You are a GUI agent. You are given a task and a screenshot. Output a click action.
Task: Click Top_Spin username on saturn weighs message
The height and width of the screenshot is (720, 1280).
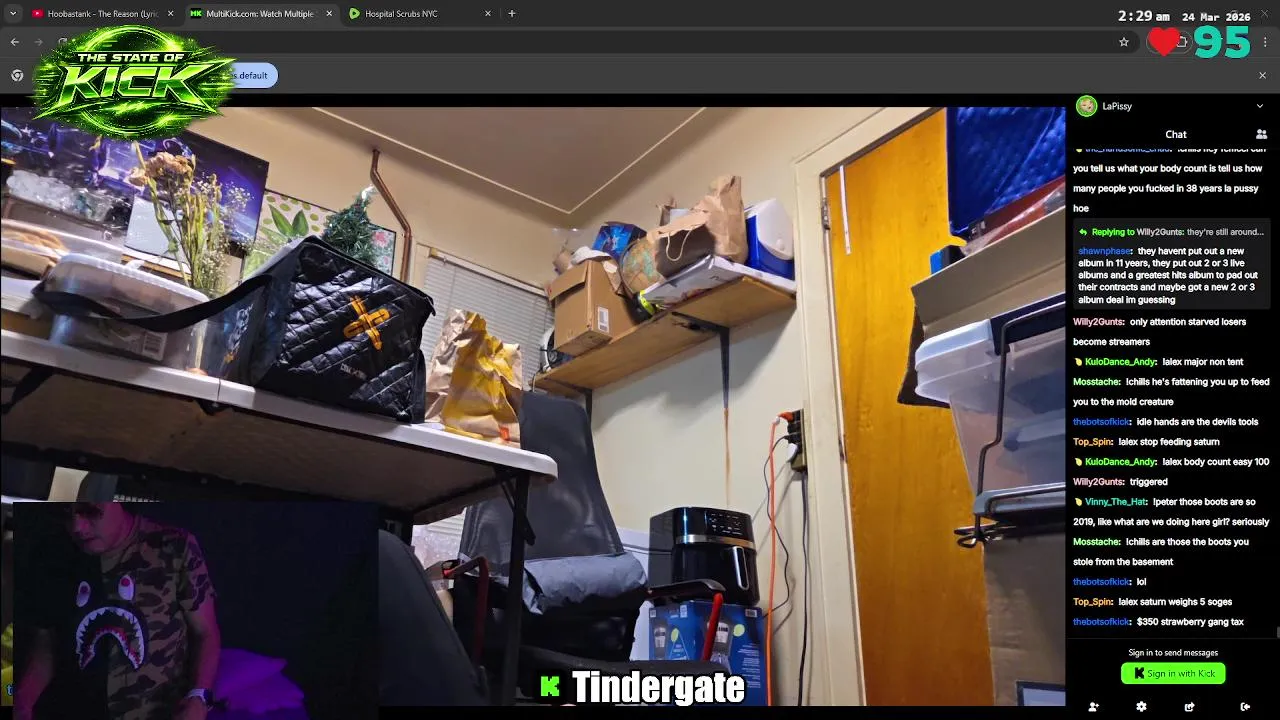[x=1093, y=602]
